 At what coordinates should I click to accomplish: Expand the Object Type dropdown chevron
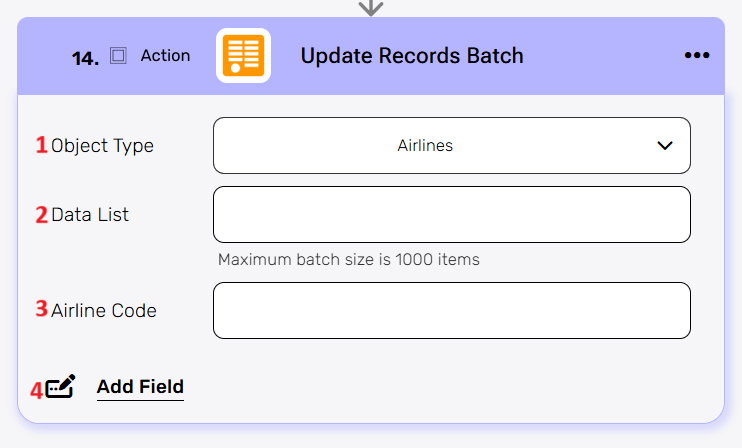tap(665, 146)
